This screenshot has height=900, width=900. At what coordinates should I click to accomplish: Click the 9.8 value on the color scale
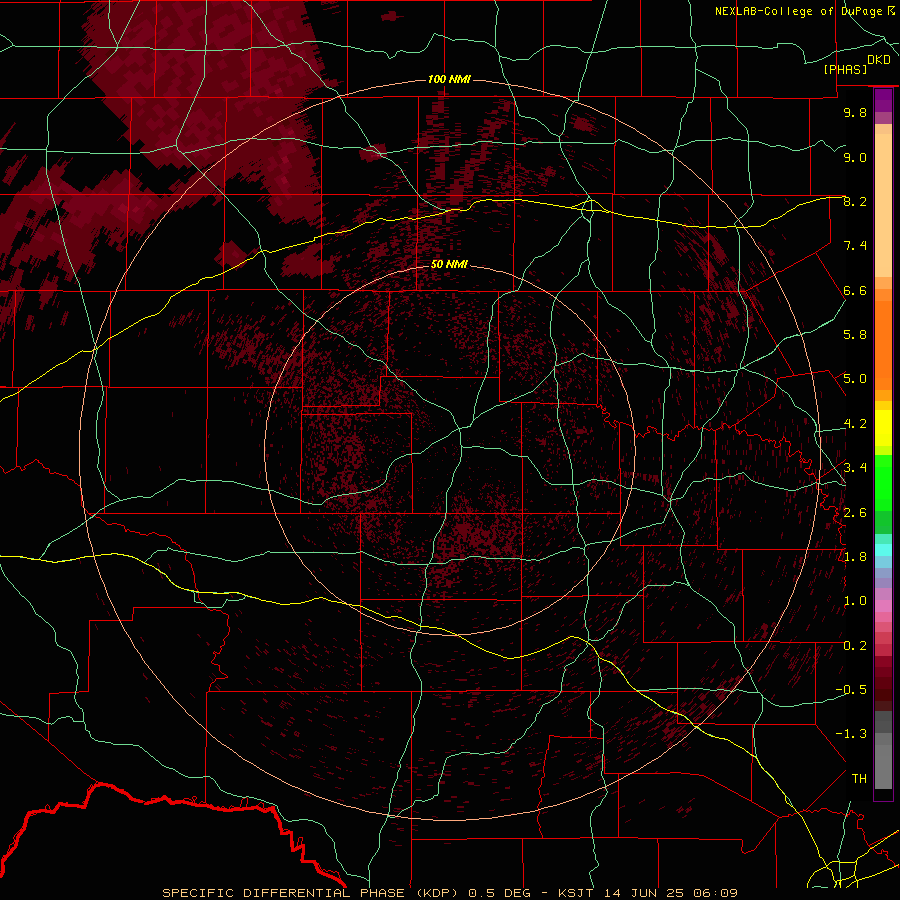(x=855, y=112)
